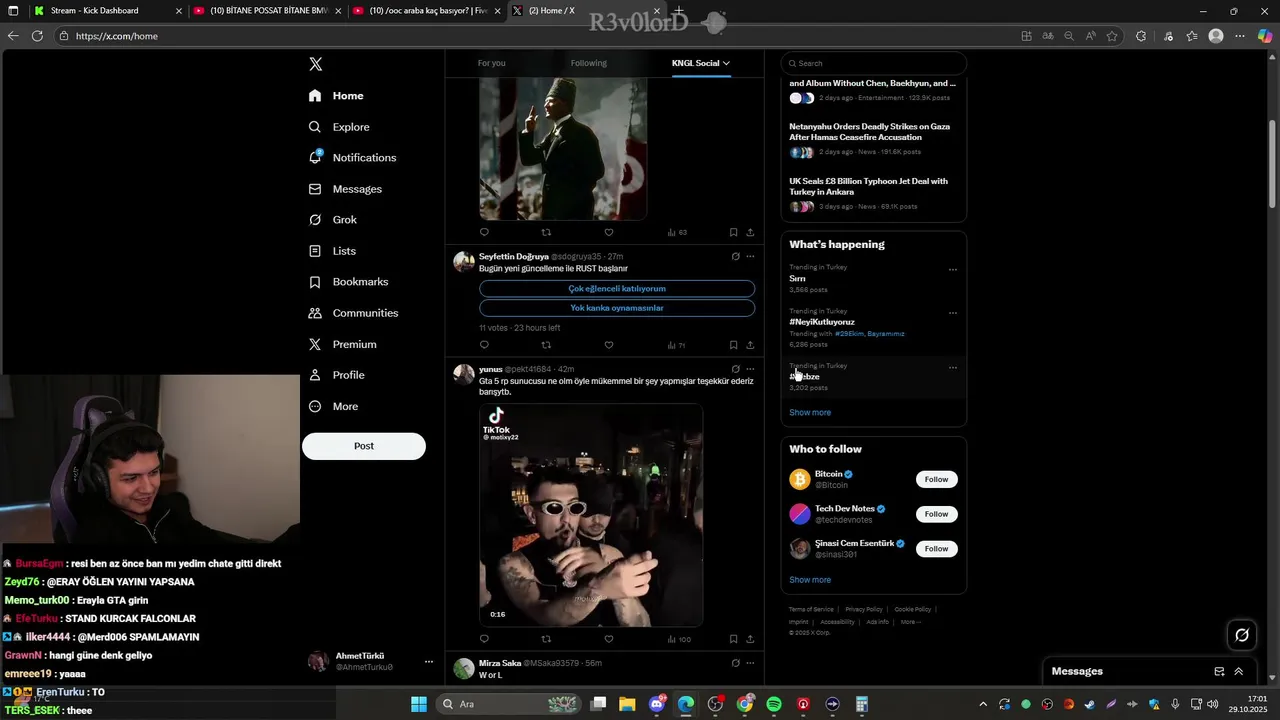Open the Windows Start menu

[419, 704]
